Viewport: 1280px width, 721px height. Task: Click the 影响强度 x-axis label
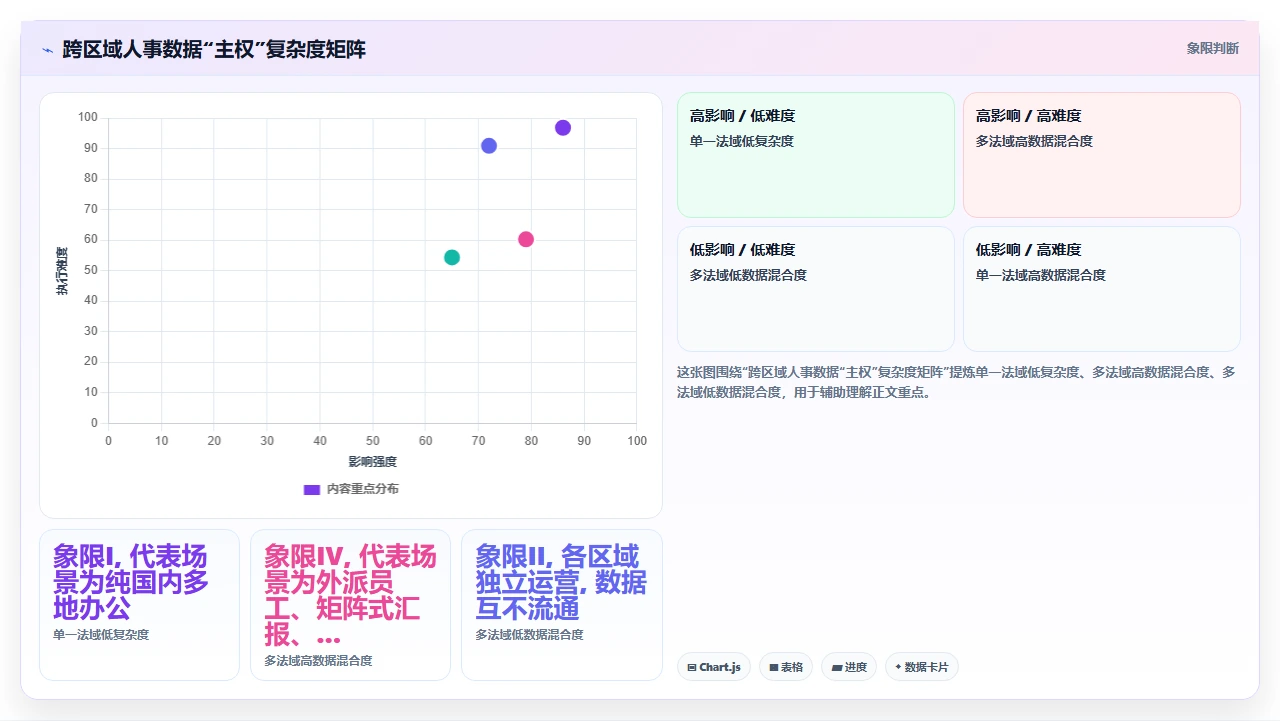[x=373, y=461]
